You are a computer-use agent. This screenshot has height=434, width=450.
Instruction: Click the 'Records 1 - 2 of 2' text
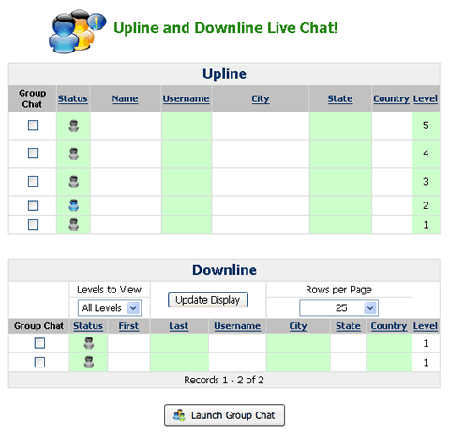coord(224,380)
